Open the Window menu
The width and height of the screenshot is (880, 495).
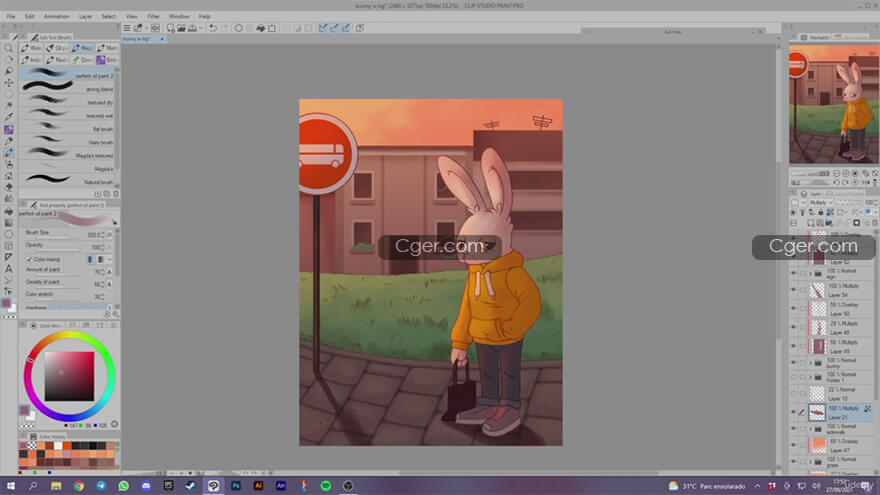click(x=178, y=16)
